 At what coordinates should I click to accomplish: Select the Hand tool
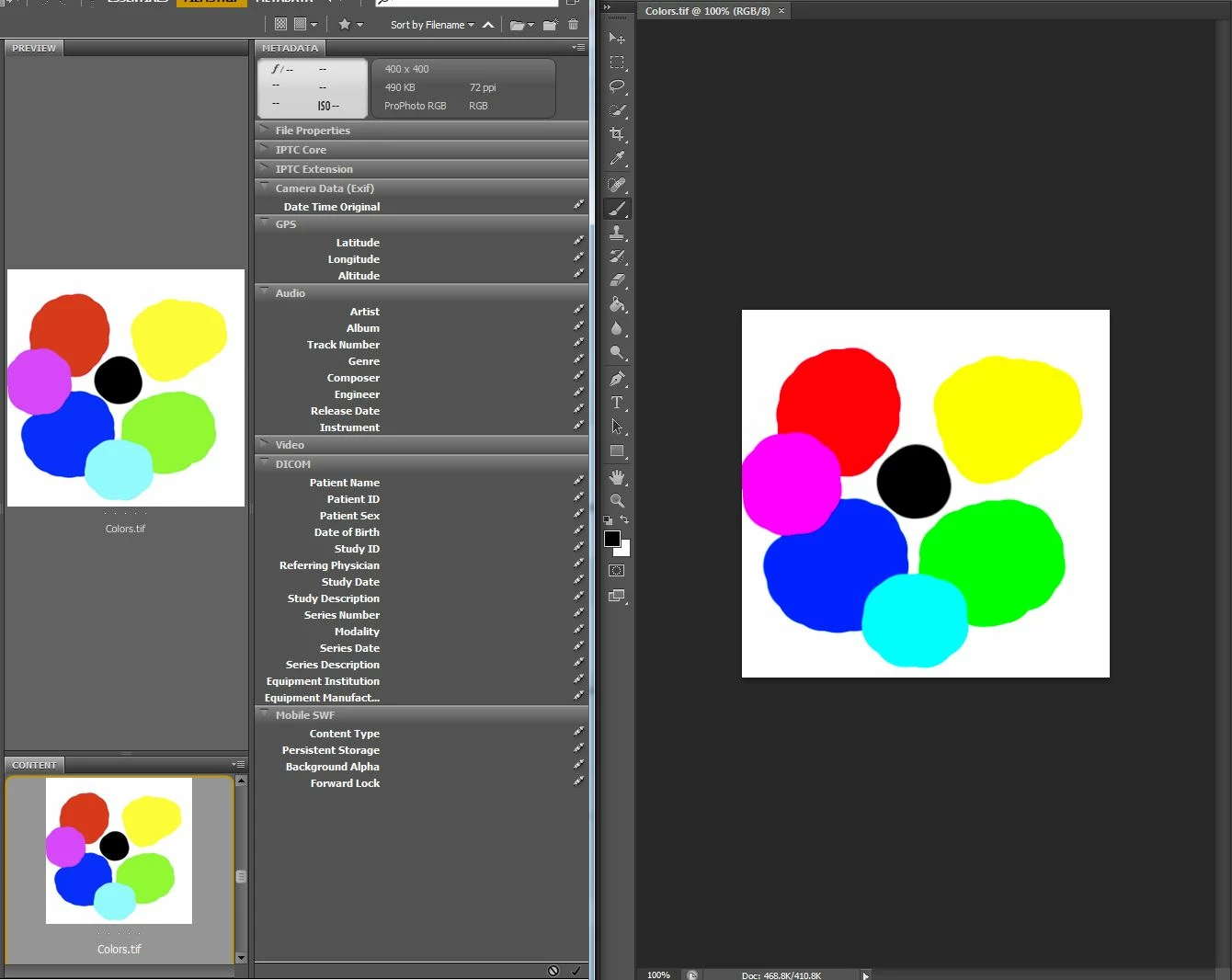(617, 477)
